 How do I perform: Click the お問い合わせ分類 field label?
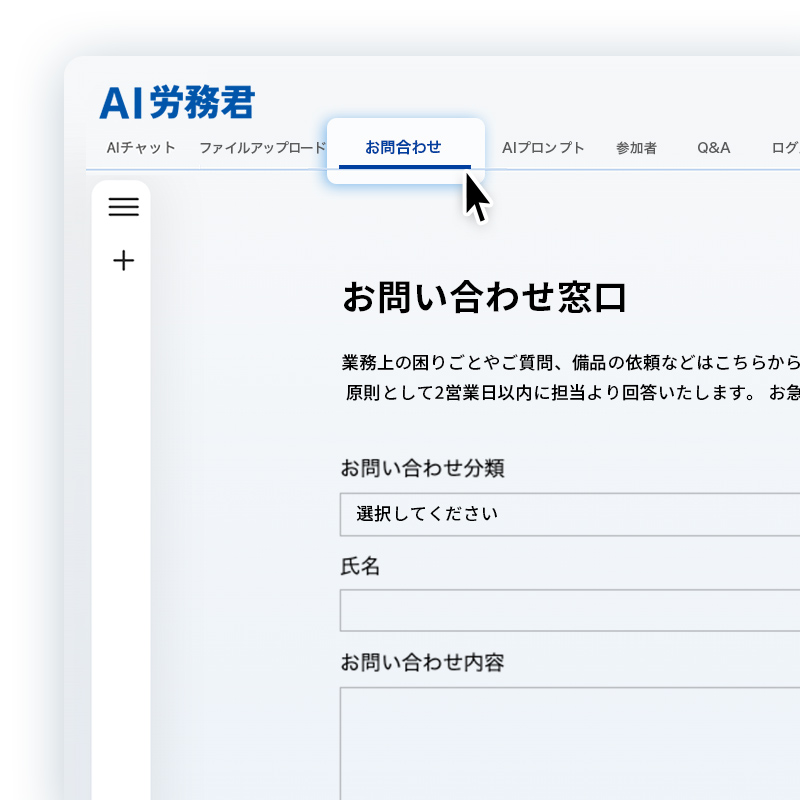pyautogui.click(x=422, y=468)
